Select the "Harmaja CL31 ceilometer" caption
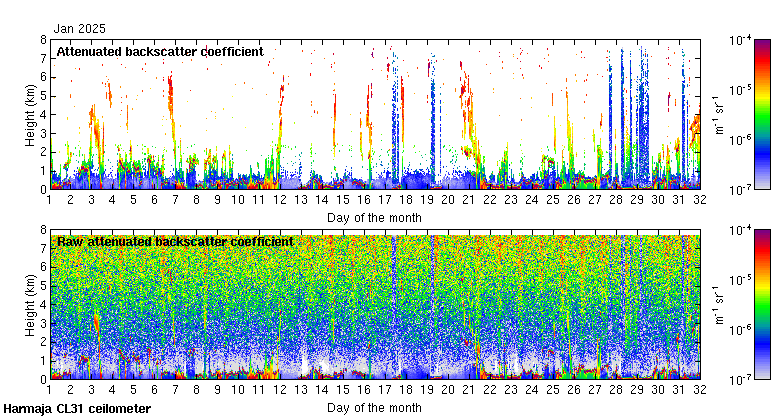 (77, 409)
